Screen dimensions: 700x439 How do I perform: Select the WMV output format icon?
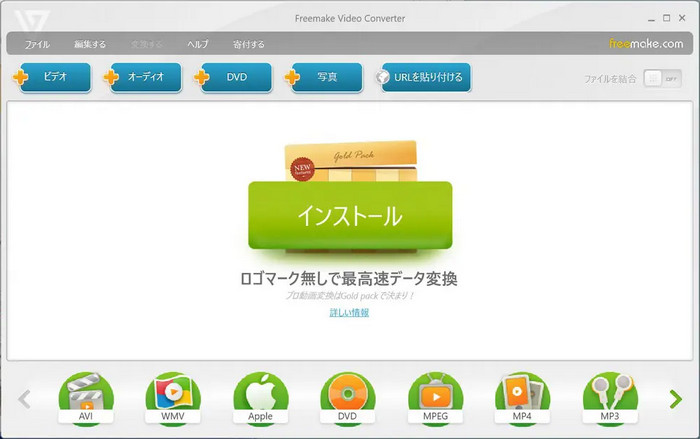[173, 398]
